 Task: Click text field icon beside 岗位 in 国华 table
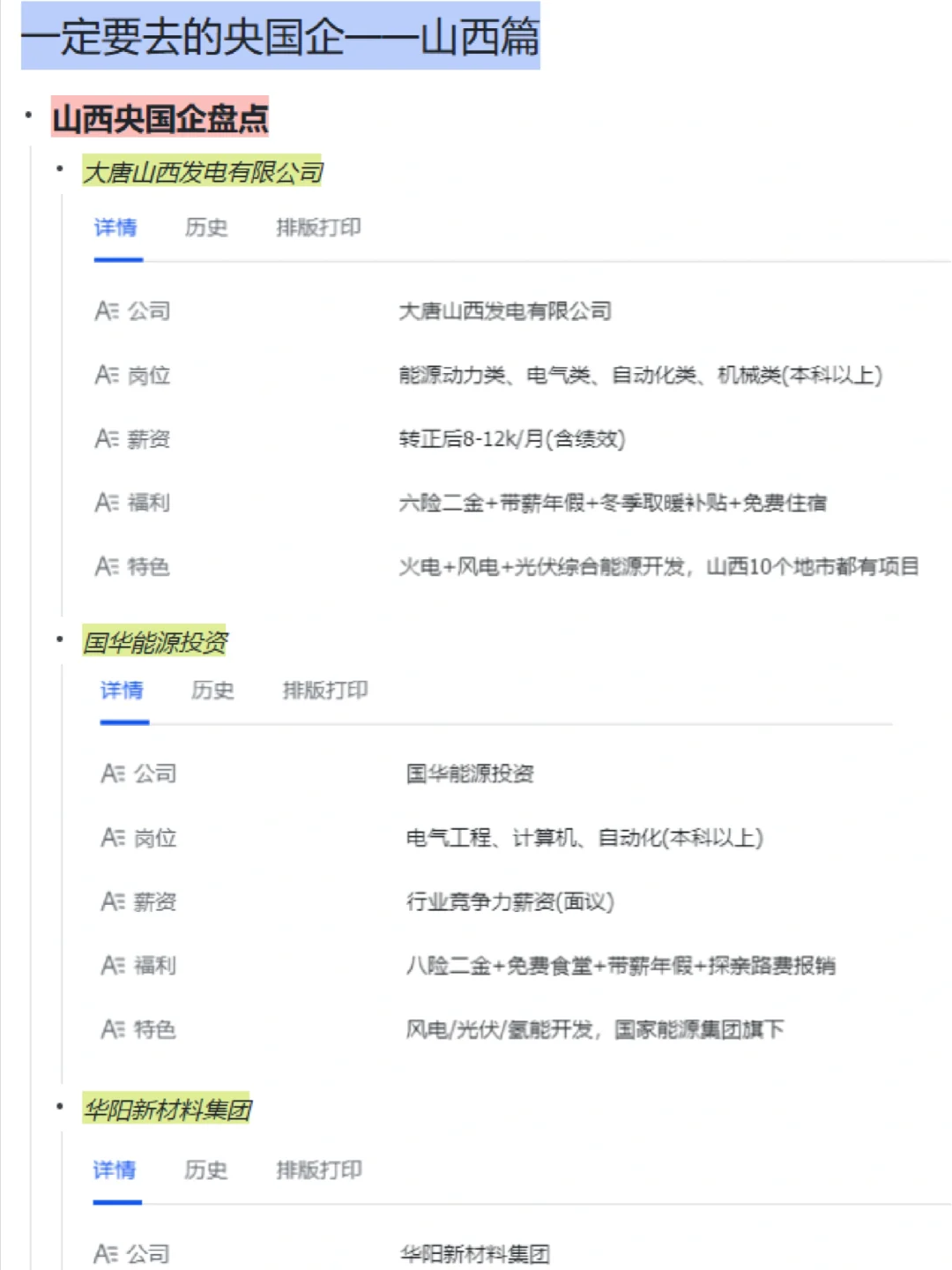click(x=113, y=838)
